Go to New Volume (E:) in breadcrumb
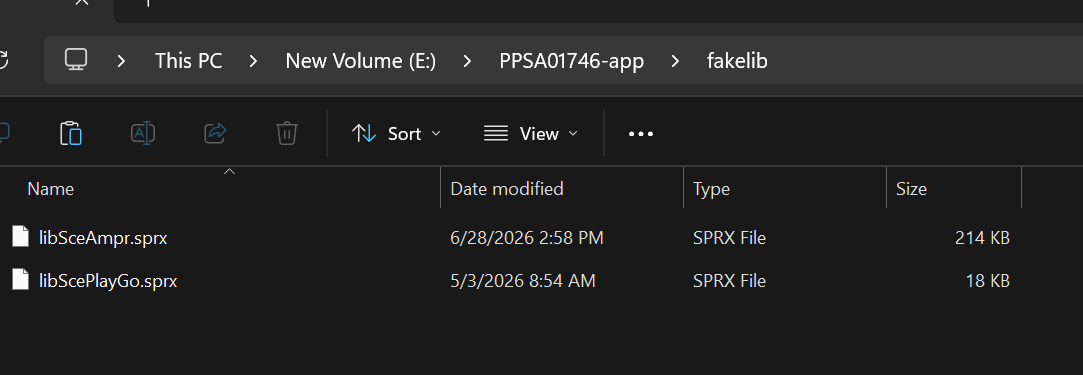The width and height of the screenshot is (1083, 375). click(x=361, y=61)
